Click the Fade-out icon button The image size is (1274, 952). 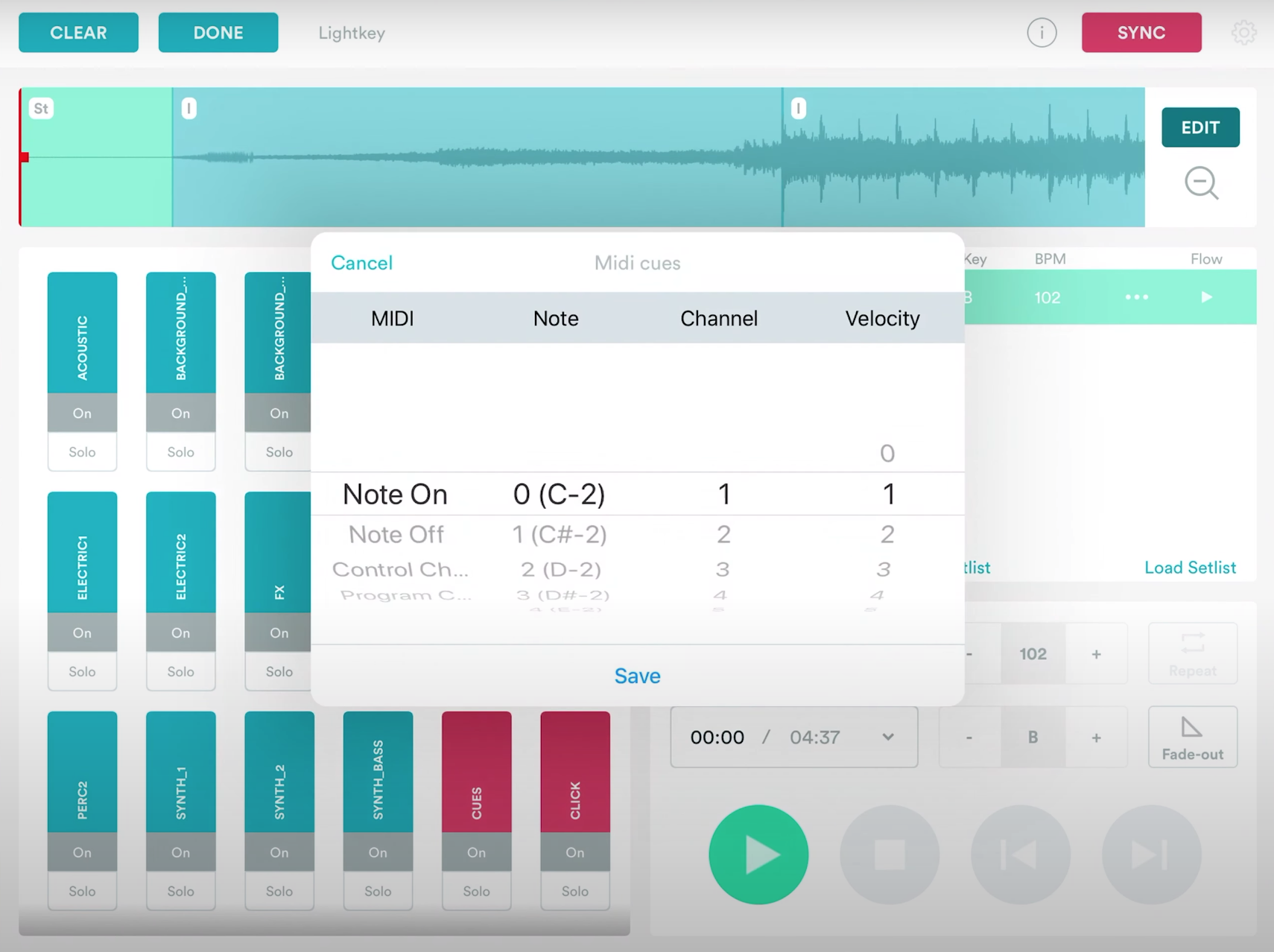(x=1192, y=737)
